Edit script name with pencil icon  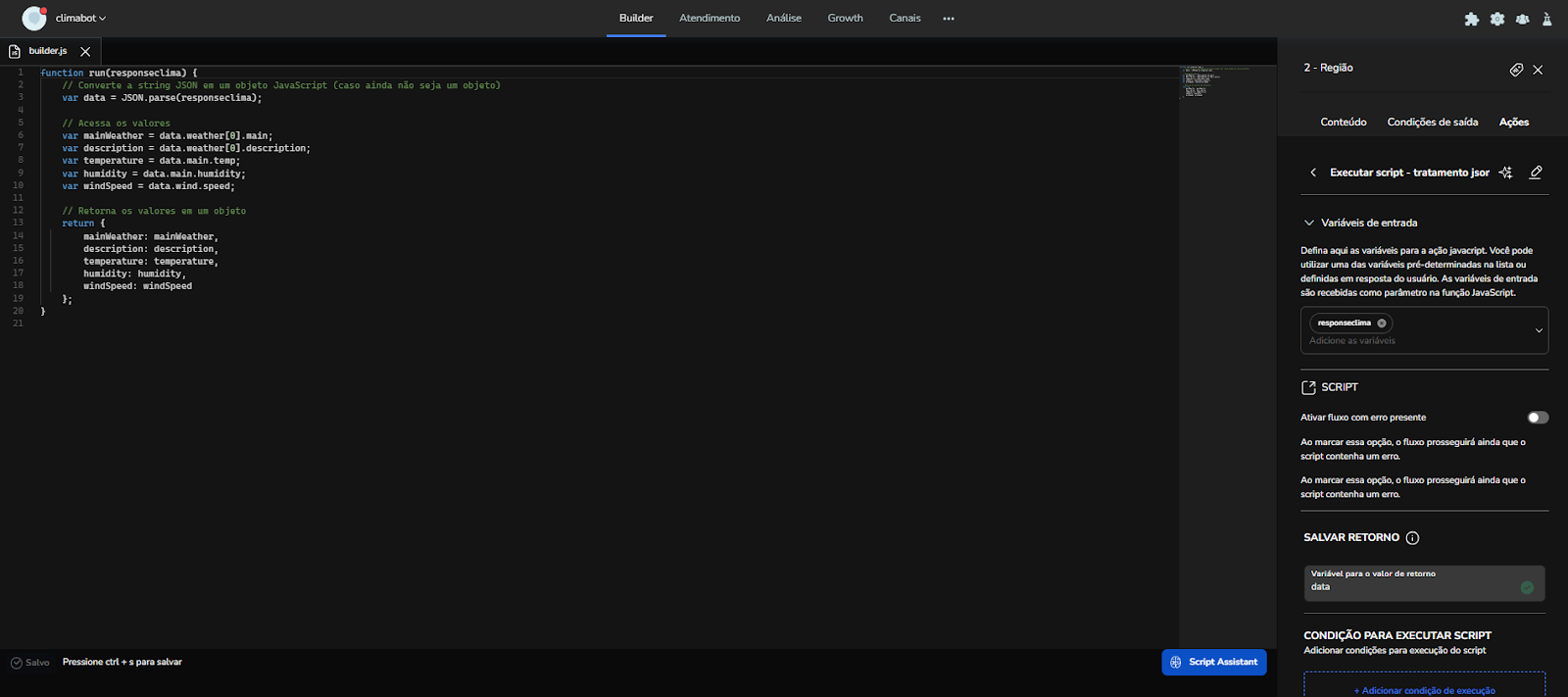tap(1536, 173)
